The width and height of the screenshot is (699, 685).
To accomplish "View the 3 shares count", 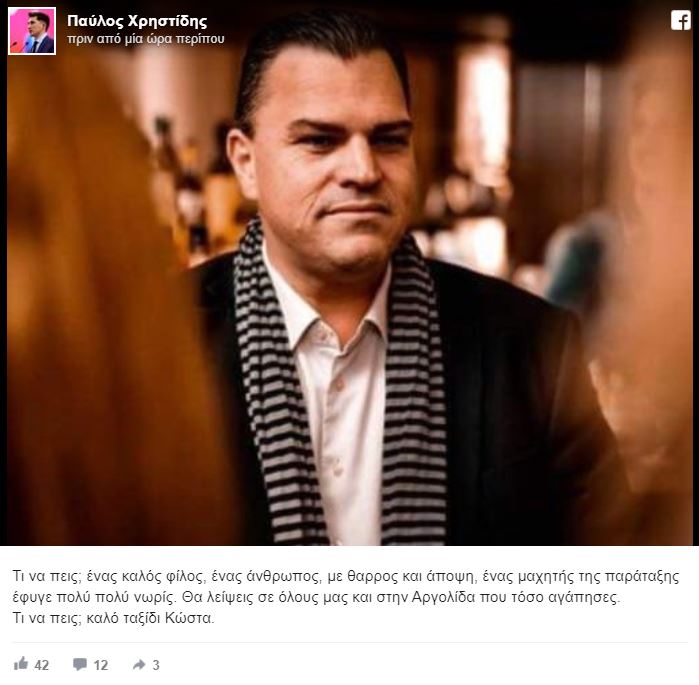I will pyautogui.click(x=156, y=665).
